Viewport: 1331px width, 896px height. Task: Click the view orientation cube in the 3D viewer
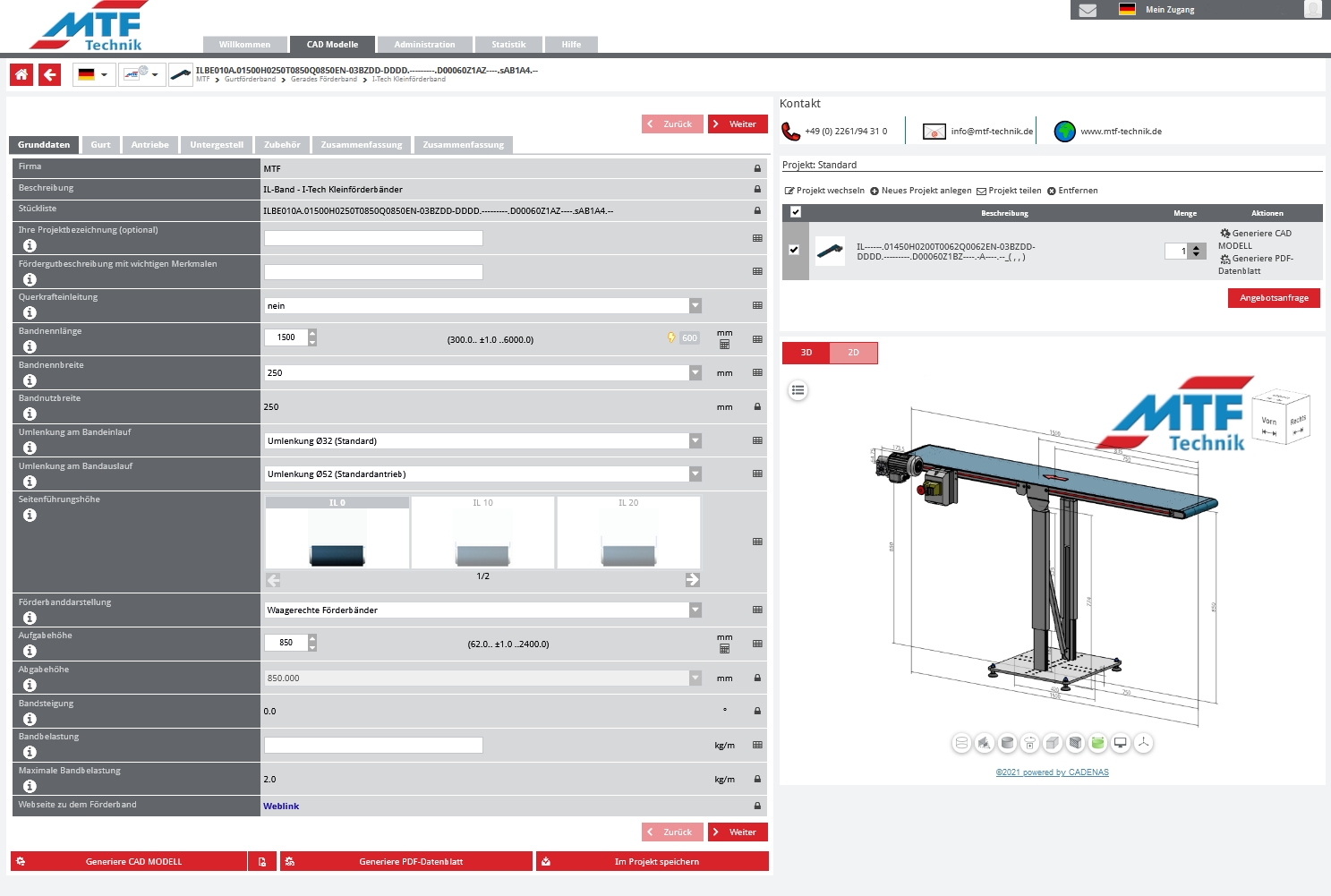tap(1281, 416)
